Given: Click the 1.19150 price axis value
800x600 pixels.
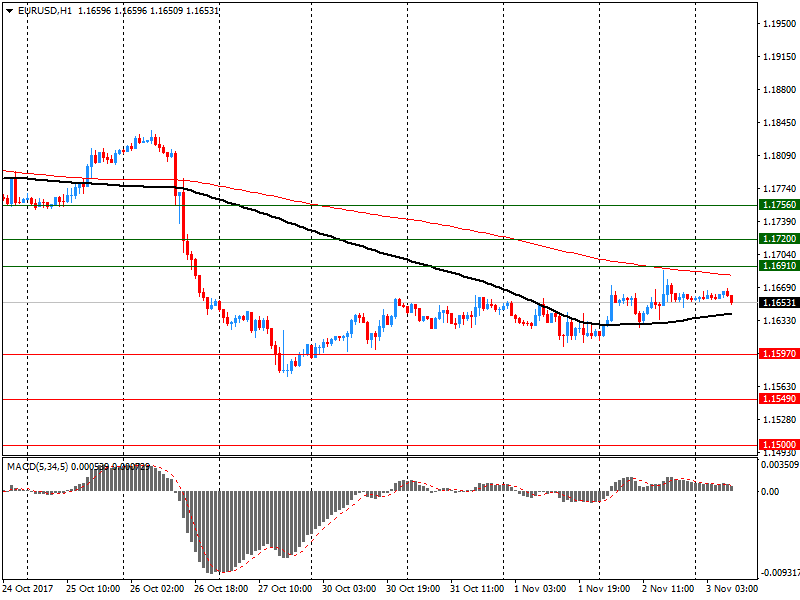Looking at the screenshot, I should coord(779,57).
